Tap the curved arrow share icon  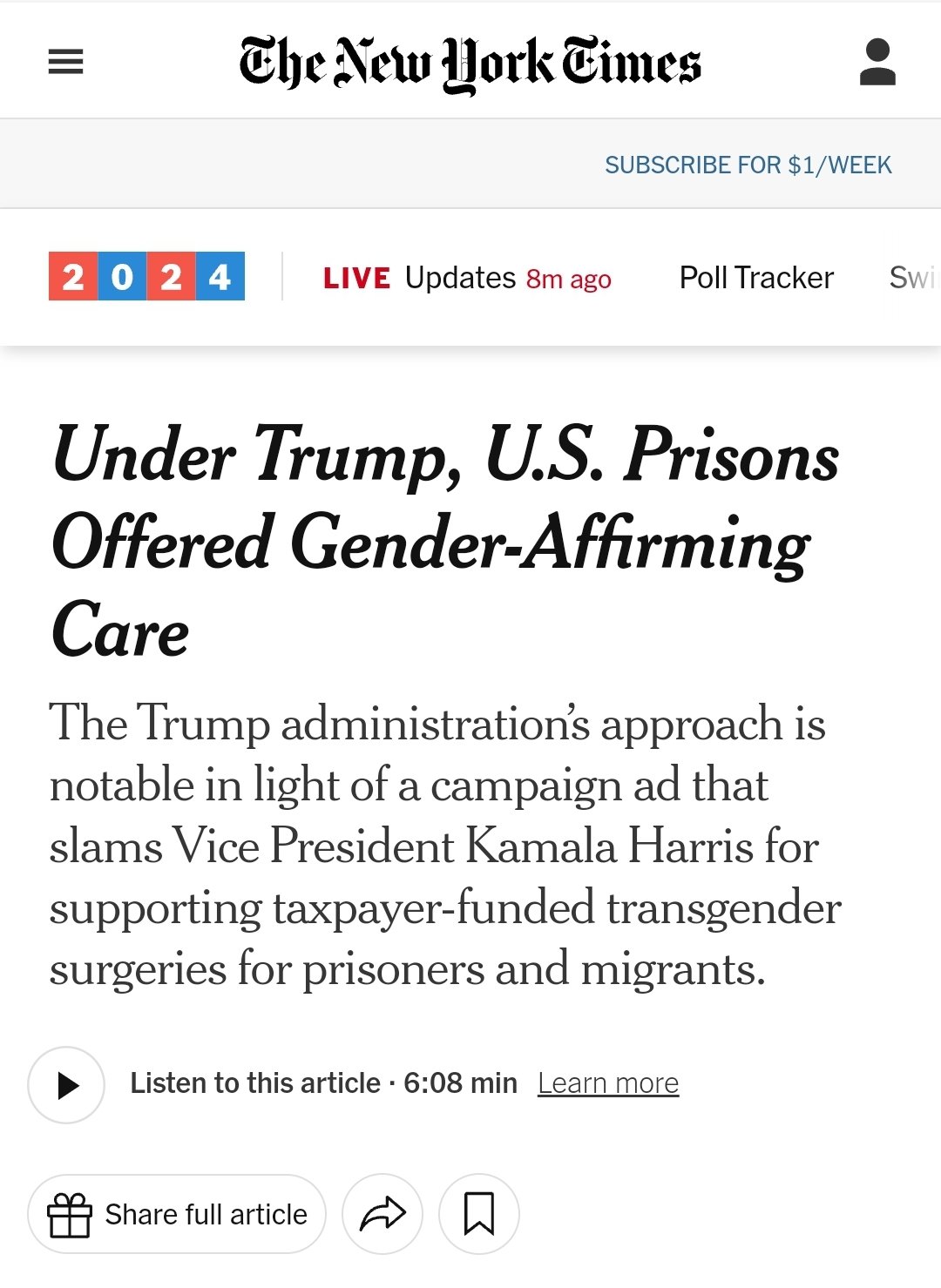(x=382, y=1214)
